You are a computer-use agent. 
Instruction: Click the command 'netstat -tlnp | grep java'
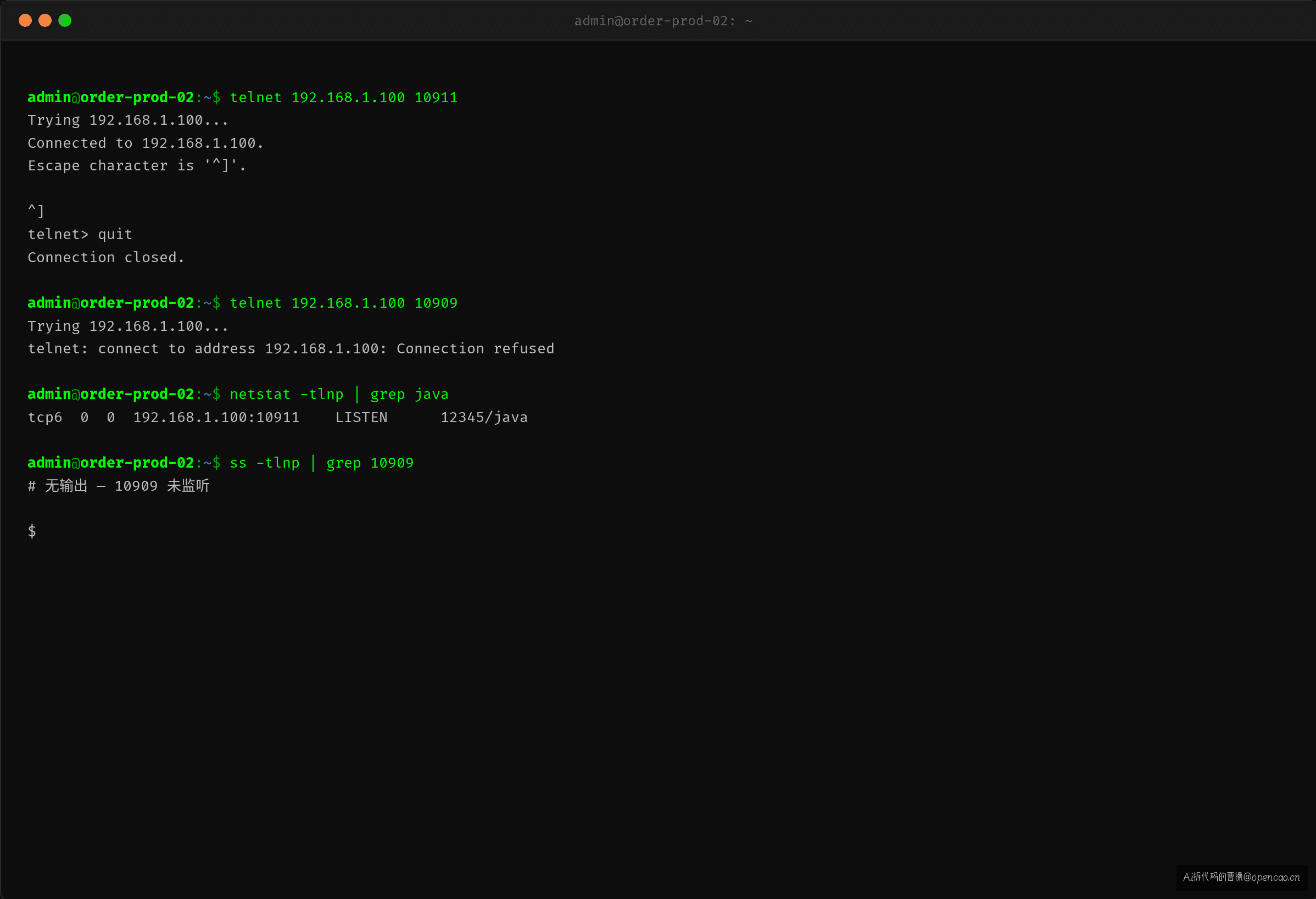coord(339,394)
